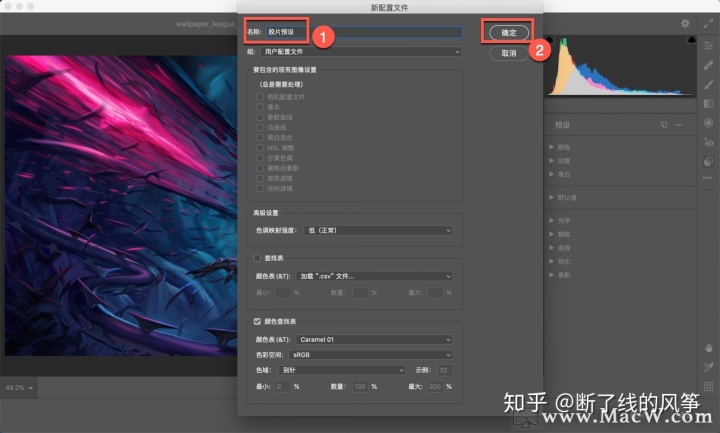This screenshot has width=720, height=433.
Task: Enable the 查找表 checkbox
Action: (257, 258)
